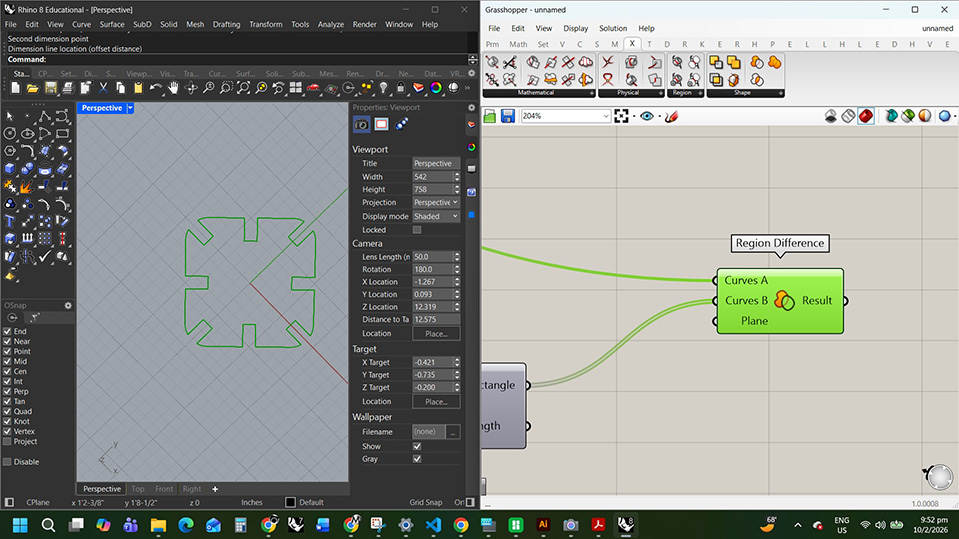
Task: Click red shaded preview icon in Grasshopper
Action: [x=865, y=116]
